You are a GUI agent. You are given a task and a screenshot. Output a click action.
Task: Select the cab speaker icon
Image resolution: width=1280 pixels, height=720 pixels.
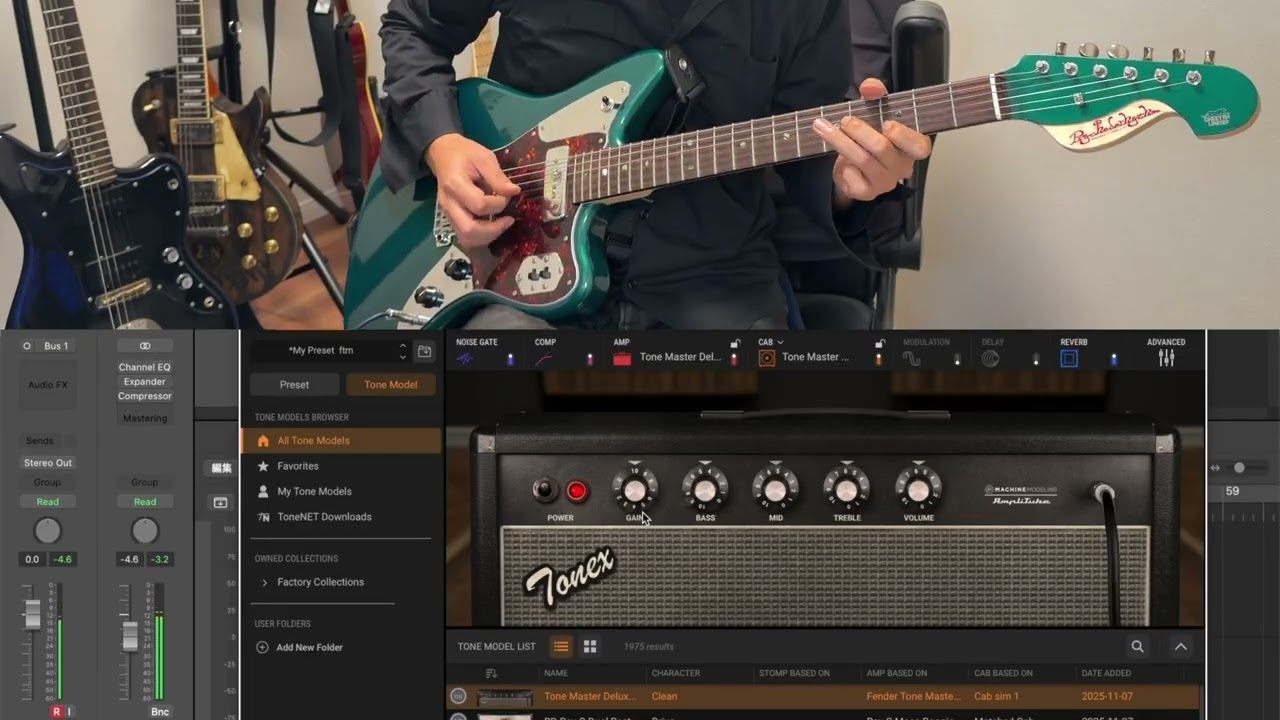767,358
